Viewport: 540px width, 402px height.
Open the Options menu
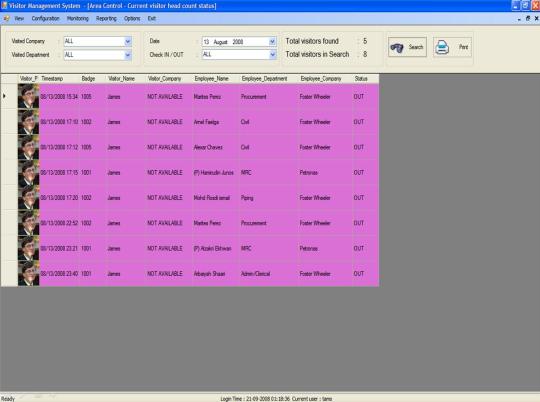tap(132, 18)
